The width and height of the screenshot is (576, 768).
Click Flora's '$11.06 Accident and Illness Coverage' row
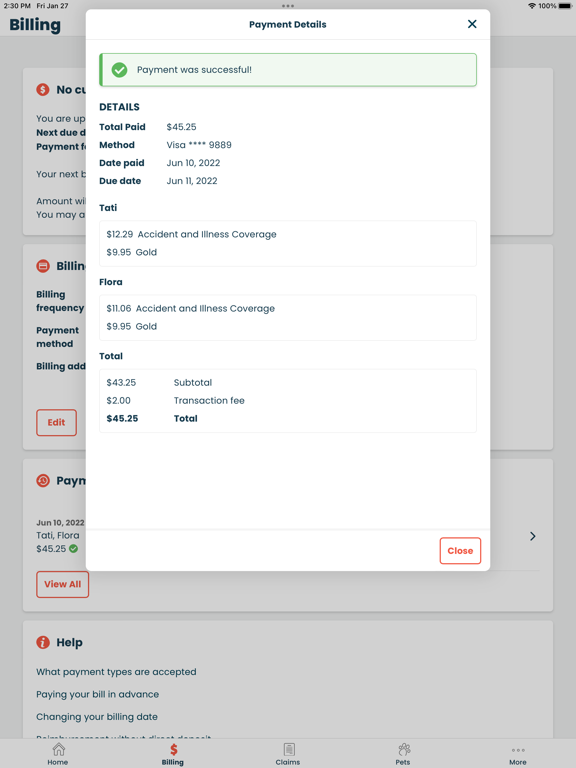(191, 309)
